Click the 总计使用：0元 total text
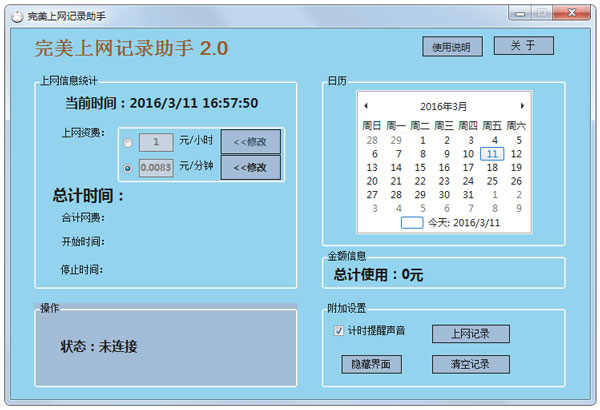Viewport: 600px width, 410px height. click(x=378, y=274)
